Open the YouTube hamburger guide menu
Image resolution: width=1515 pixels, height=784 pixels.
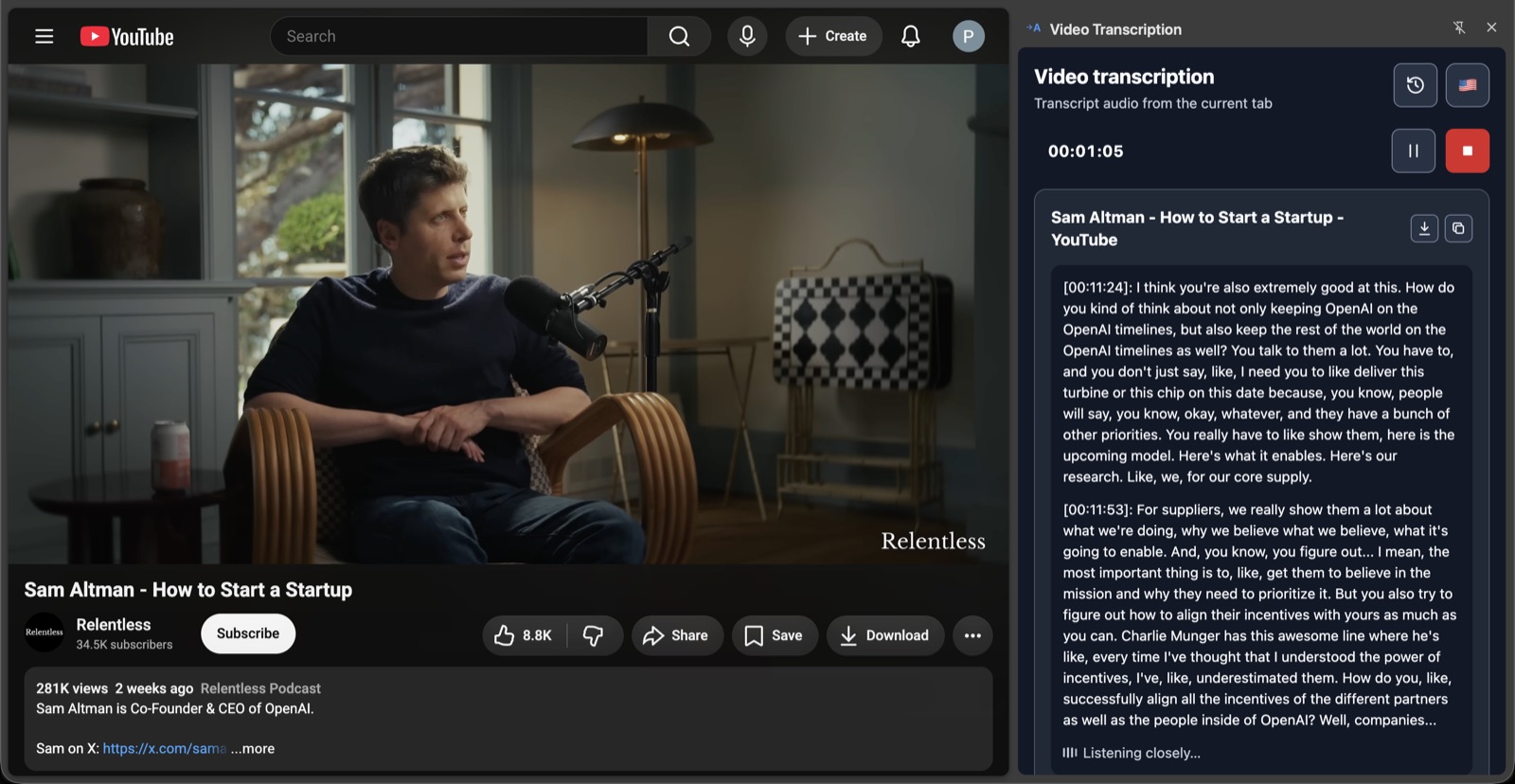click(x=44, y=36)
